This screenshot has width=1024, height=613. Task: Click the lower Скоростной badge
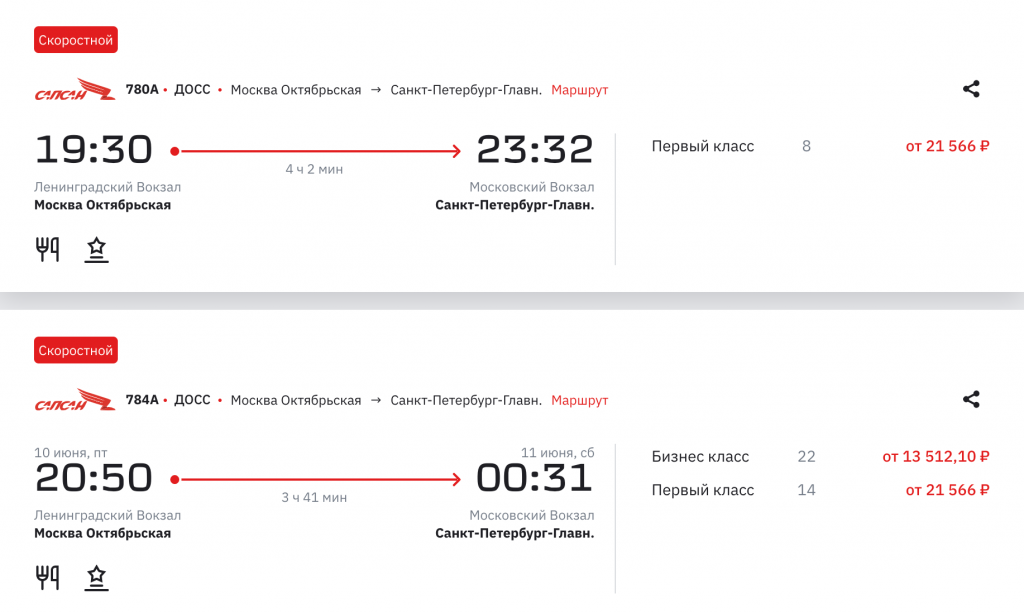(76, 350)
